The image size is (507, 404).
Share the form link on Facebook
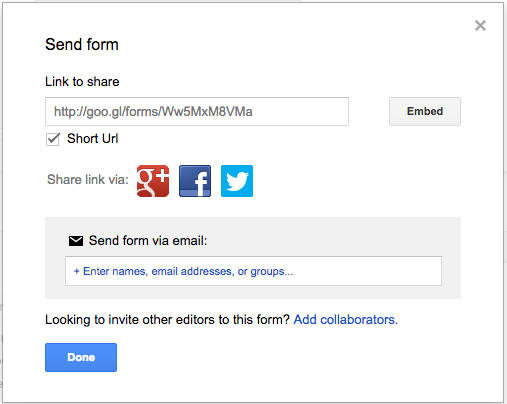(195, 181)
